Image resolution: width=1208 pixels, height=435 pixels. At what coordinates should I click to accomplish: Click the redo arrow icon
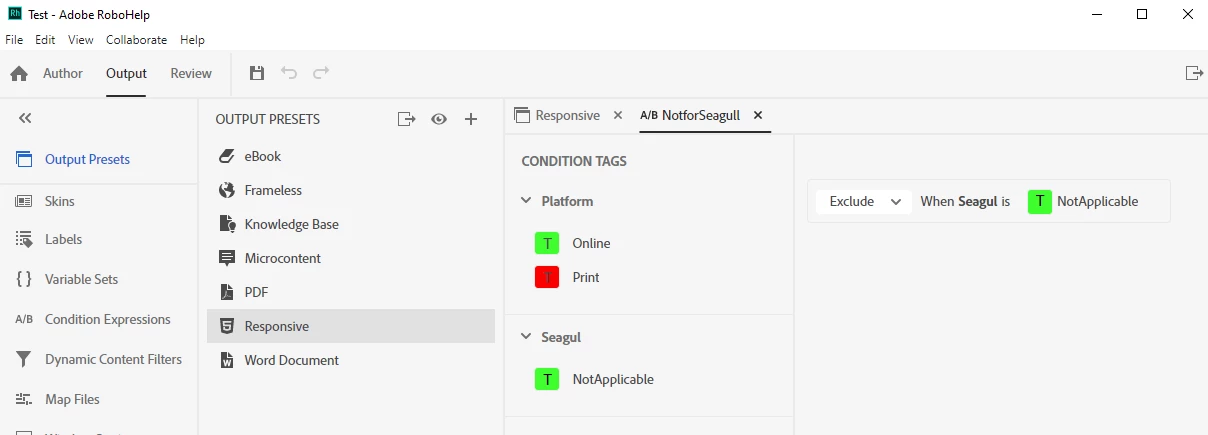coord(321,73)
